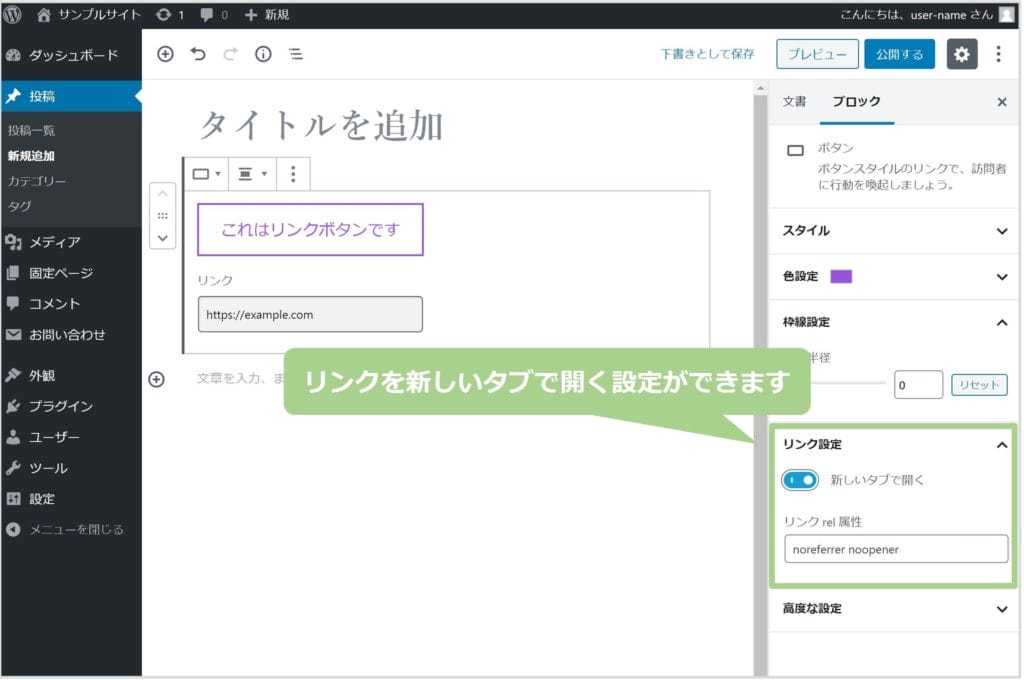Click the purple color swatch in 色設定
Screen dimensions: 1024x680
[841, 277]
